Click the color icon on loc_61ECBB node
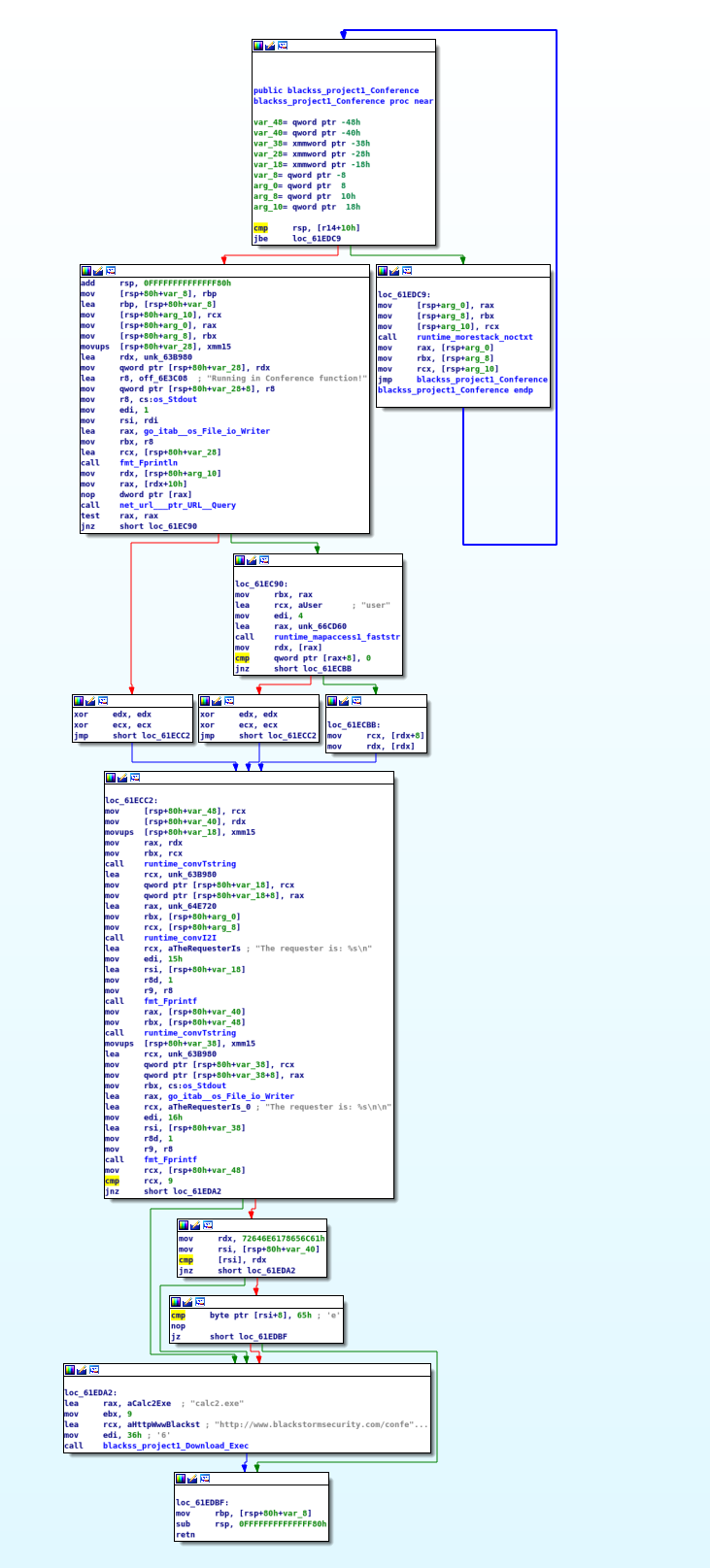Screen dimensions: 710x1568 [332, 701]
